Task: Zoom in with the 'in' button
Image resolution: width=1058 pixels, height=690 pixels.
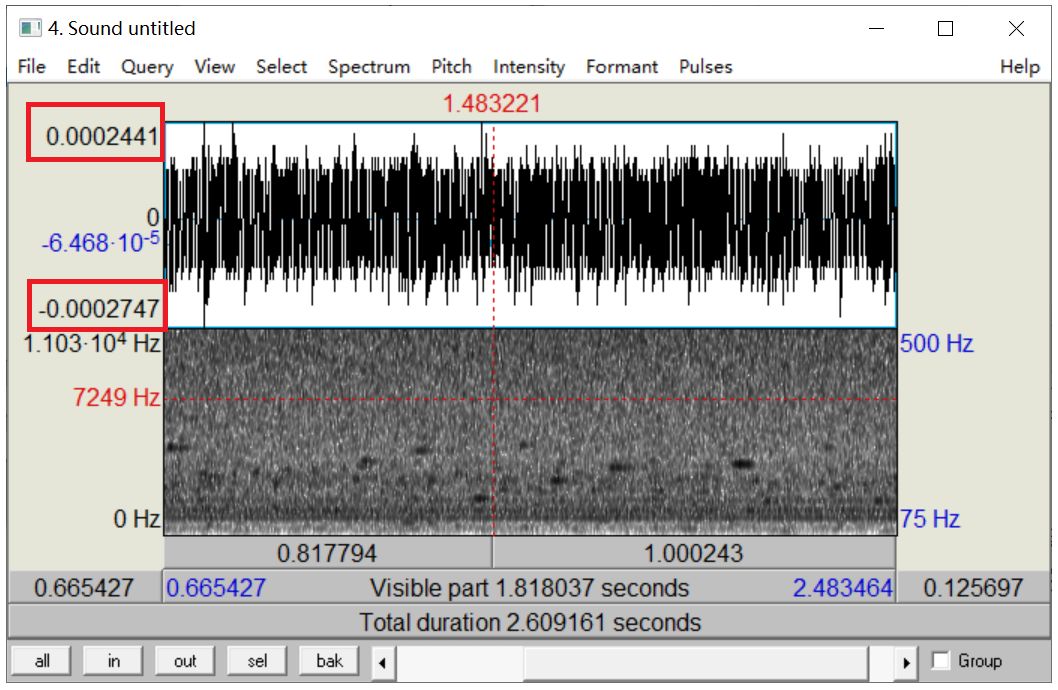Action: click(114, 661)
